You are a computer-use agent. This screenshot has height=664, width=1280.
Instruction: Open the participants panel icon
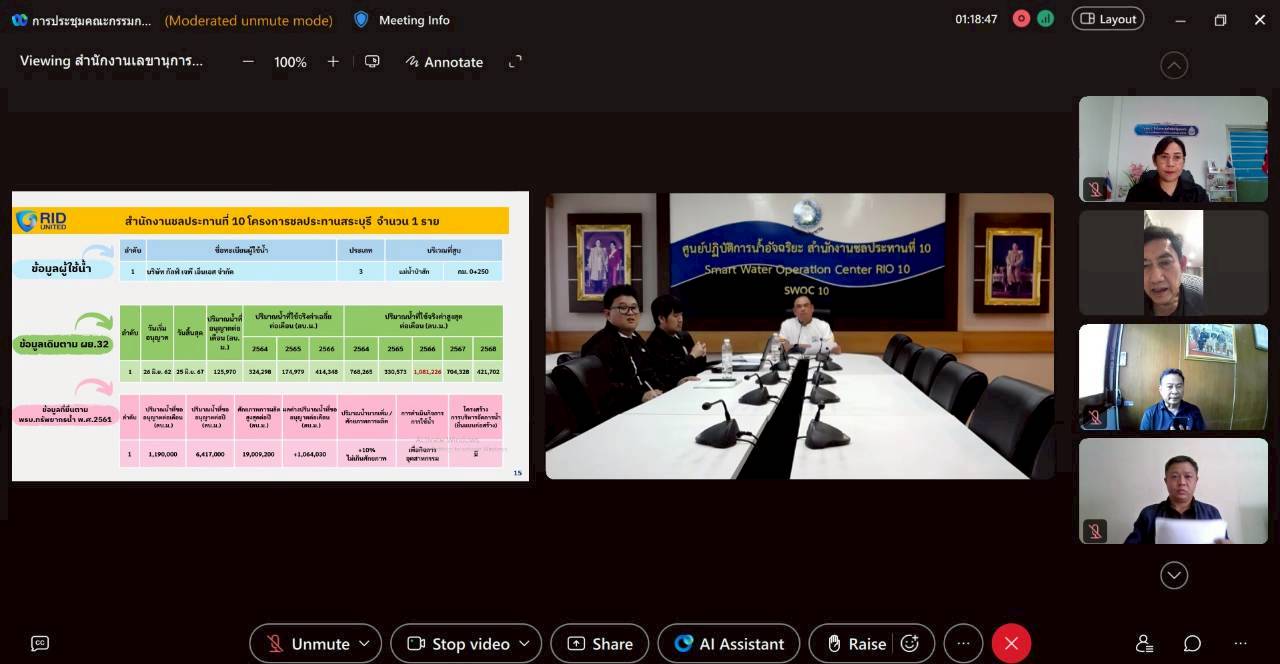pyautogui.click(x=1145, y=643)
